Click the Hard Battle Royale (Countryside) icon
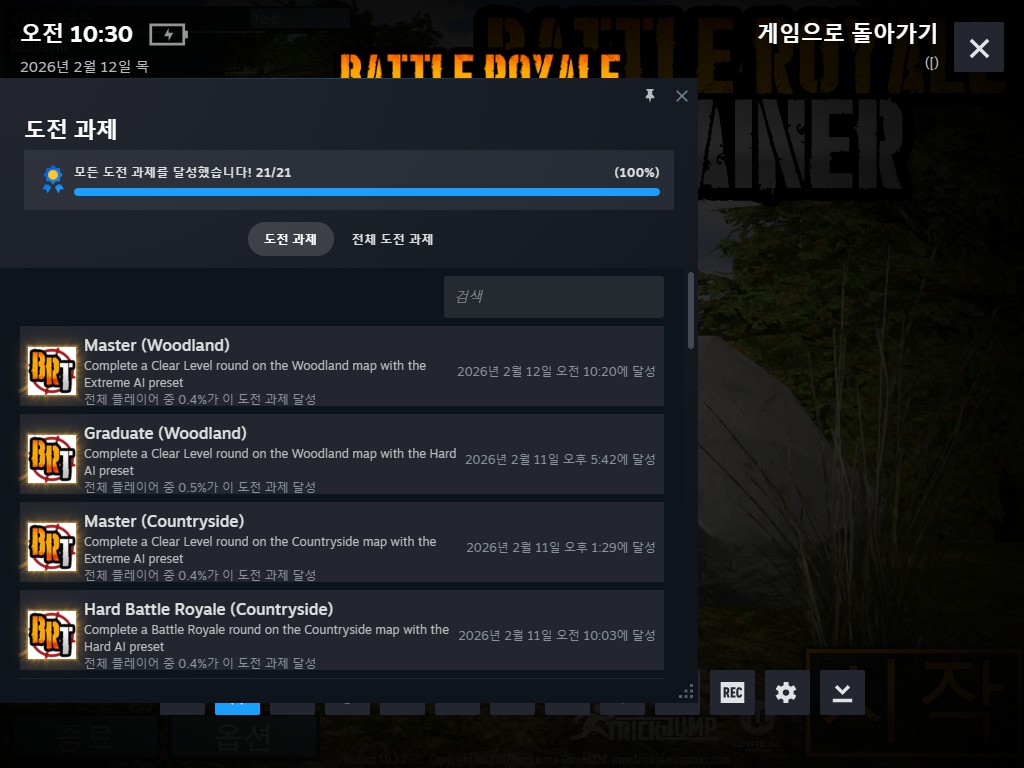Screen dimensions: 1024x768 pyautogui.click(x=52, y=635)
